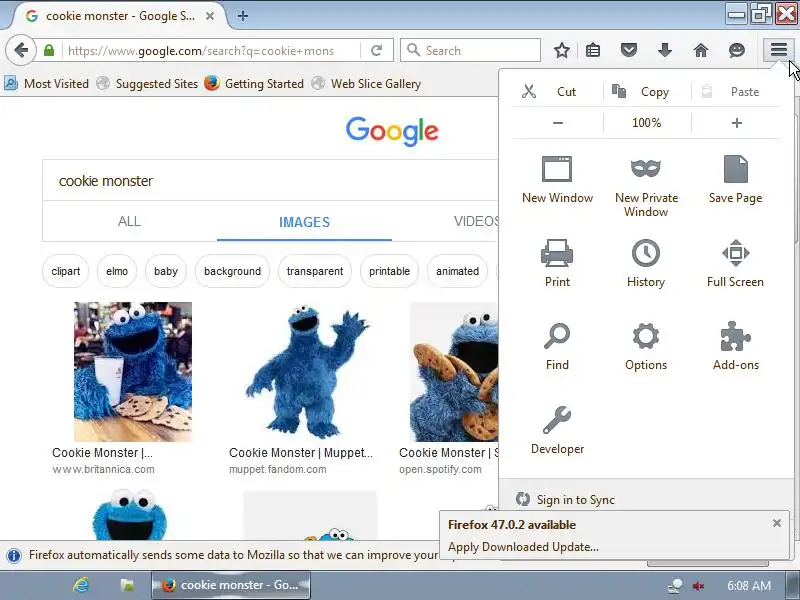Image resolution: width=800 pixels, height=600 pixels.
Task: Click www.britannica.com source text
Action: click(103, 469)
